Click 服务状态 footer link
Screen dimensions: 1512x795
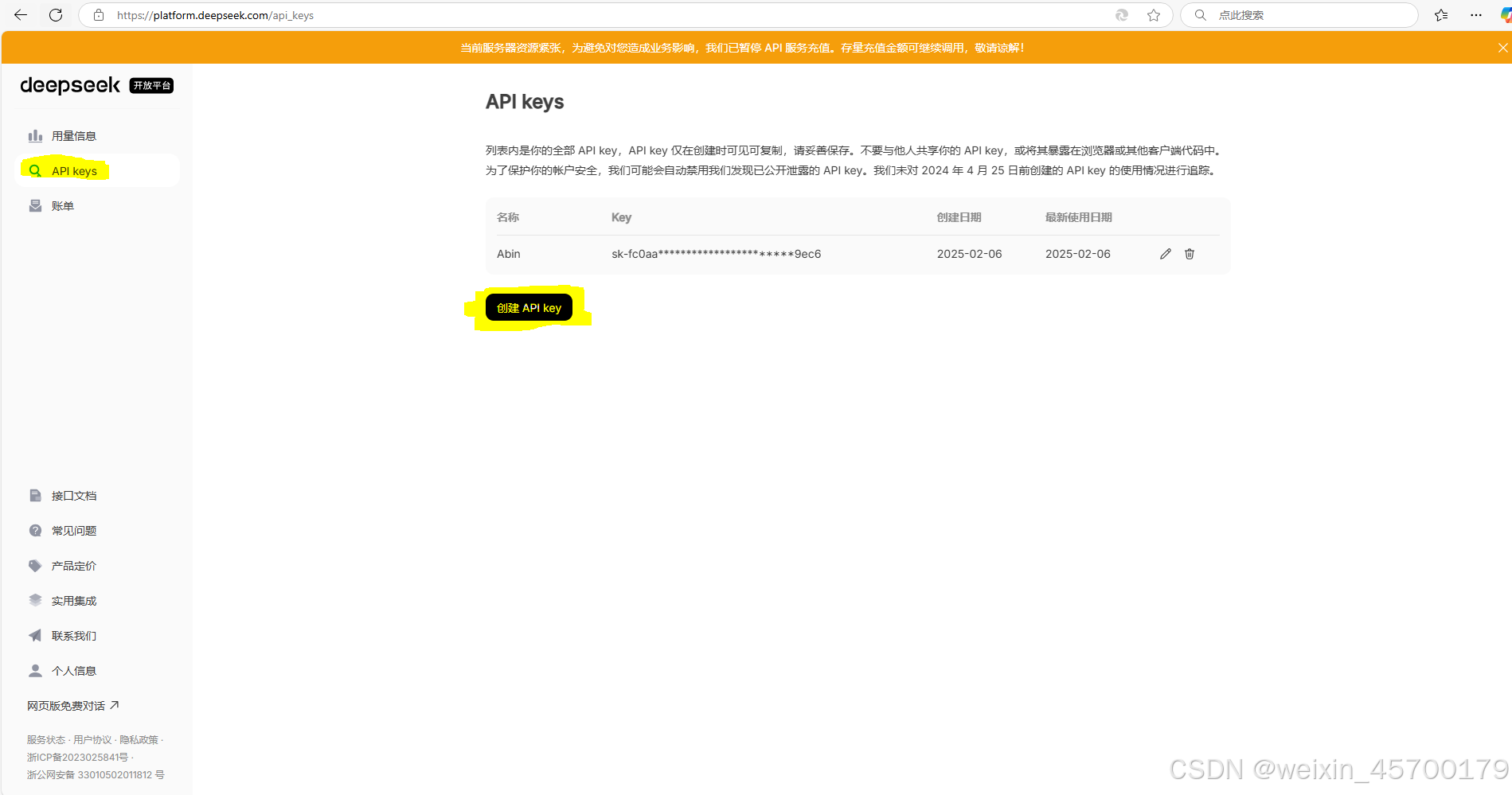coord(46,740)
